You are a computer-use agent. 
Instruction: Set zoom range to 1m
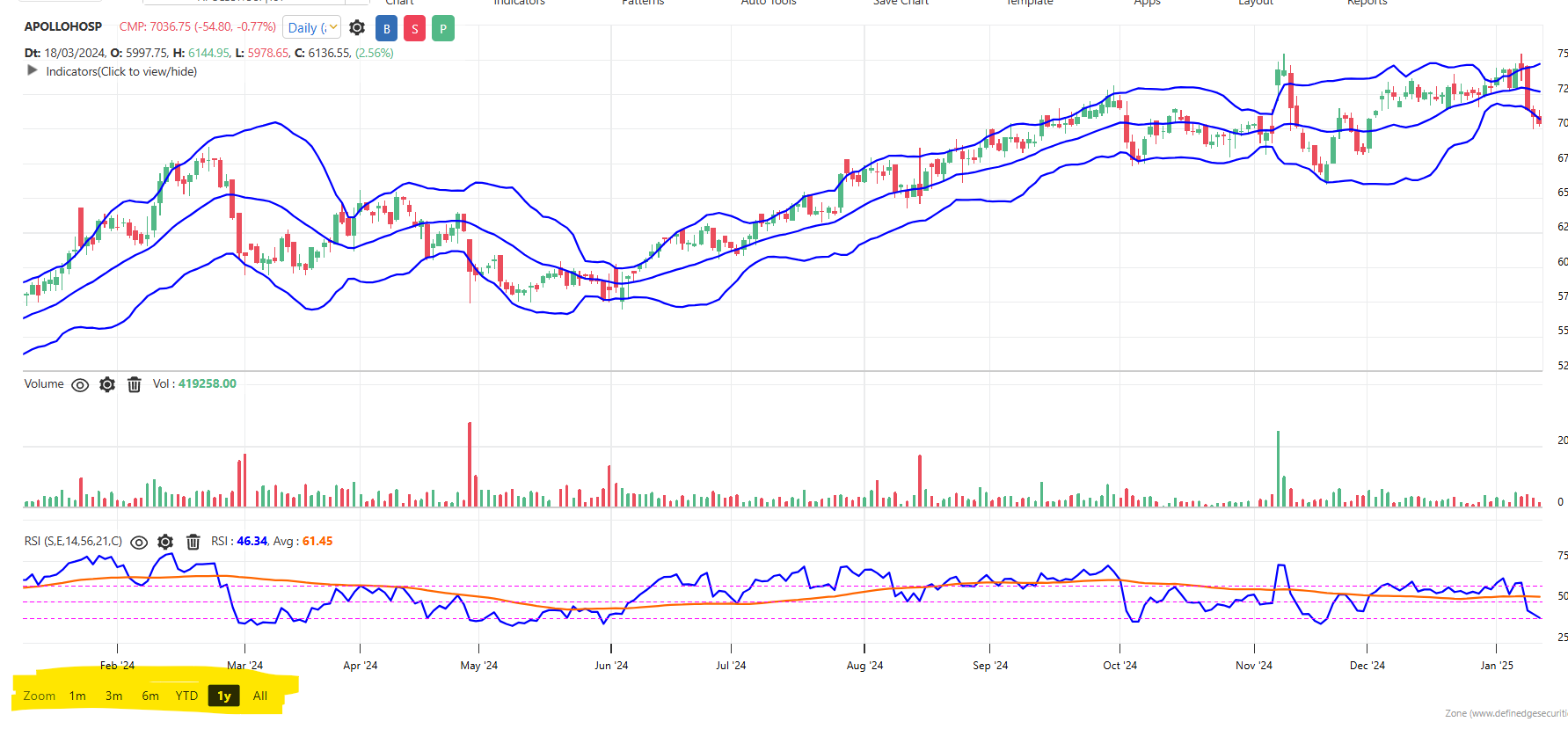point(78,696)
